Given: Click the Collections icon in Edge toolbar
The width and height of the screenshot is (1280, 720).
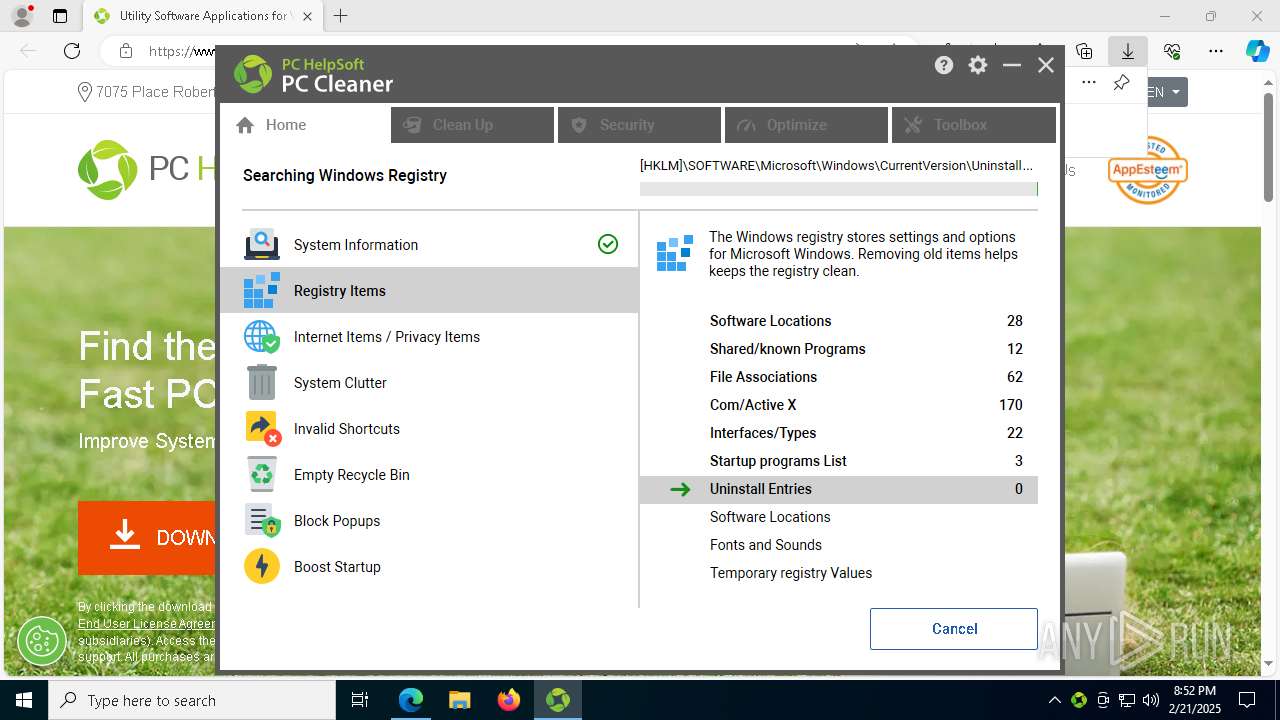Looking at the screenshot, I should [x=1084, y=51].
